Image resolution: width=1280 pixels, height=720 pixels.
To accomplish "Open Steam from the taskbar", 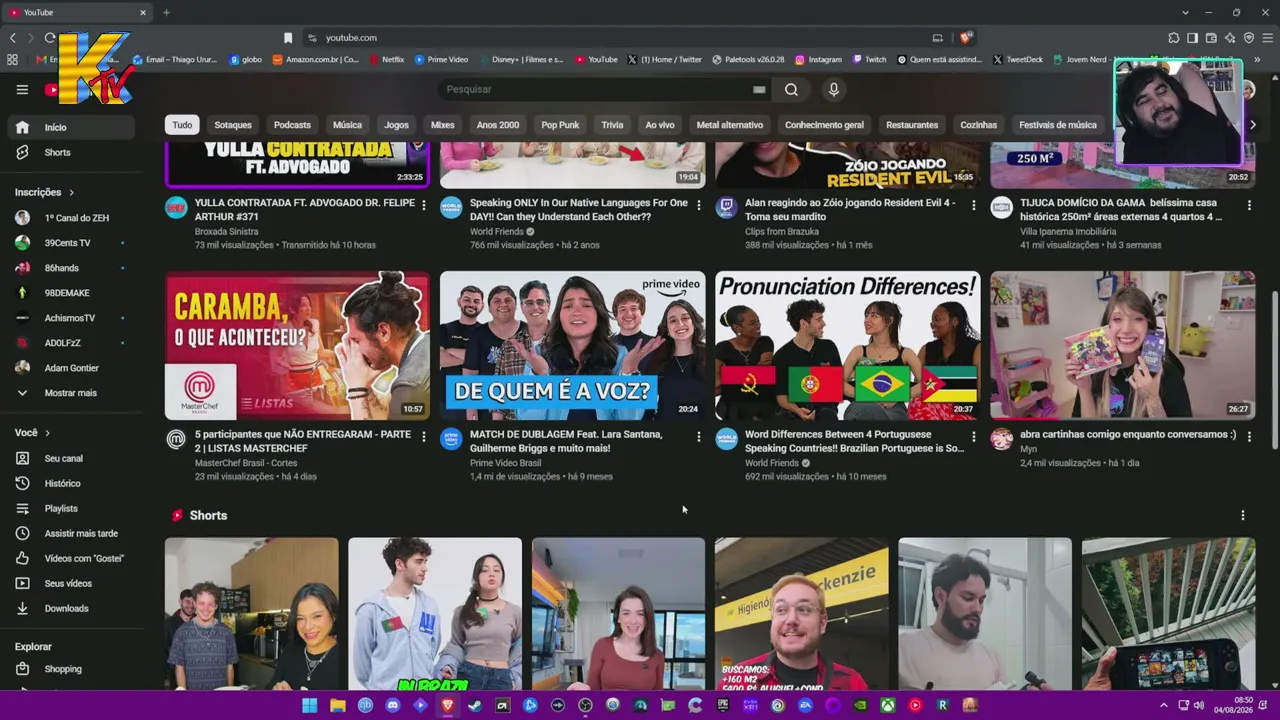I will point(475,705).
